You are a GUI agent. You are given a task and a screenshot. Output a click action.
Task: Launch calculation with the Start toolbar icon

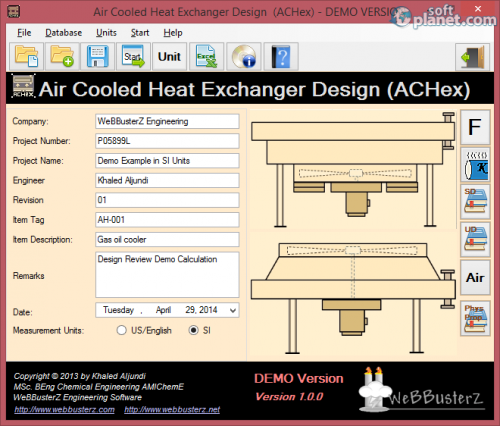(x=134, y=56)
